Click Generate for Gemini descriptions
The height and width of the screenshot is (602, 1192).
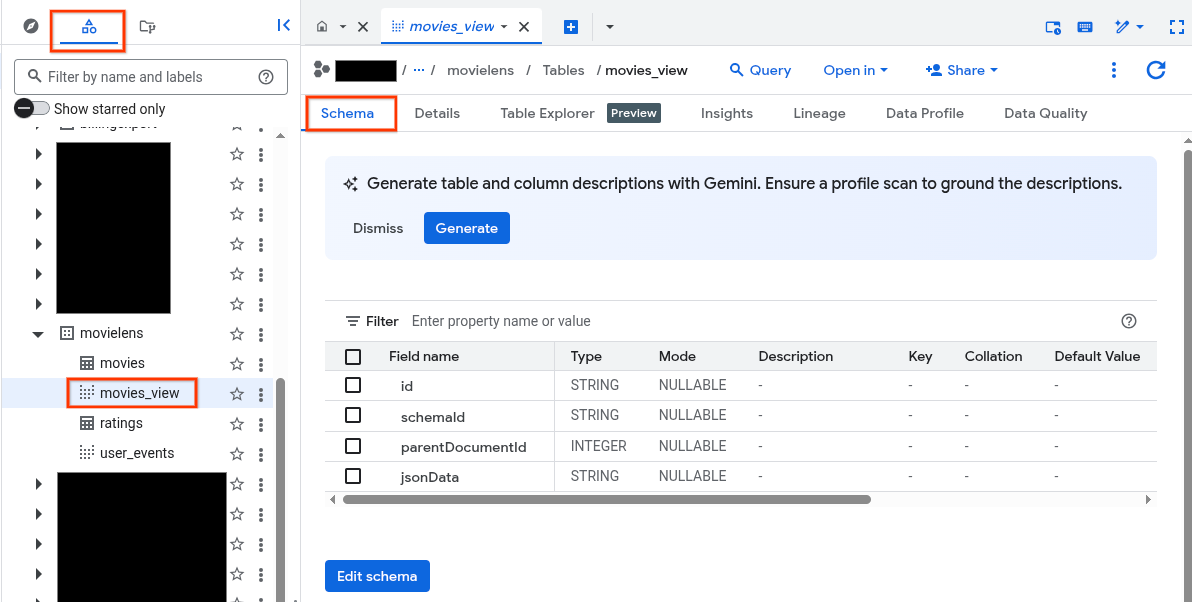click(466, 228)
